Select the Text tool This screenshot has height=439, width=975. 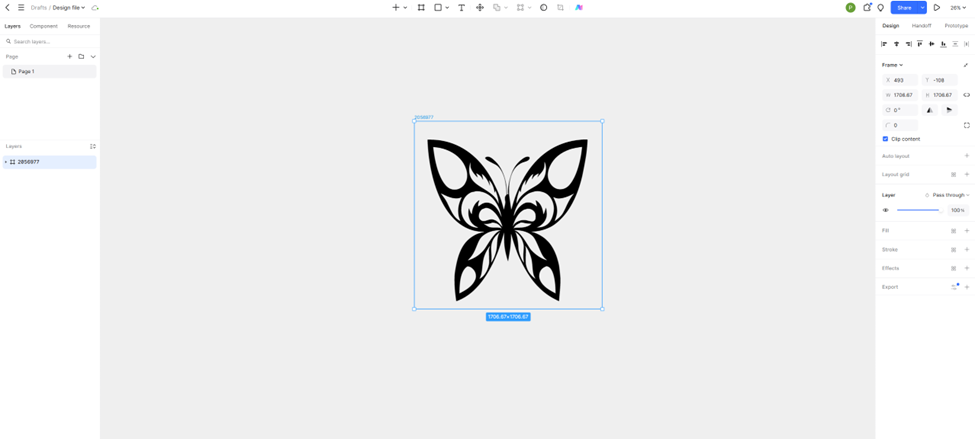(461, 7)
